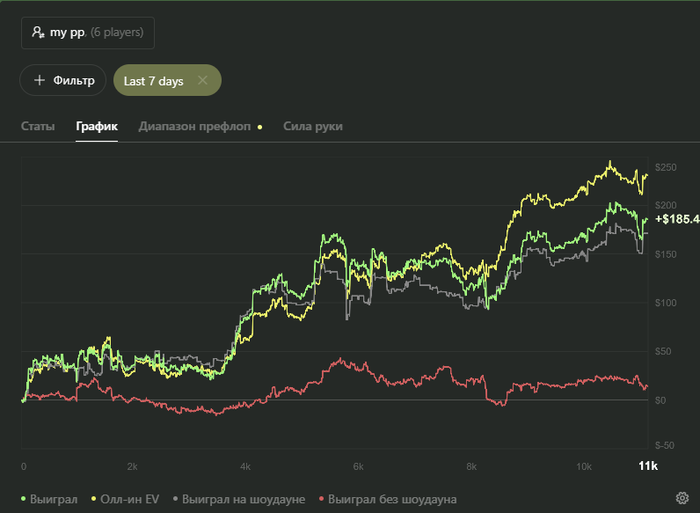Click the plus icon in Фильтр
Viewport: 700px width, 513px height.
coord(39,80)
